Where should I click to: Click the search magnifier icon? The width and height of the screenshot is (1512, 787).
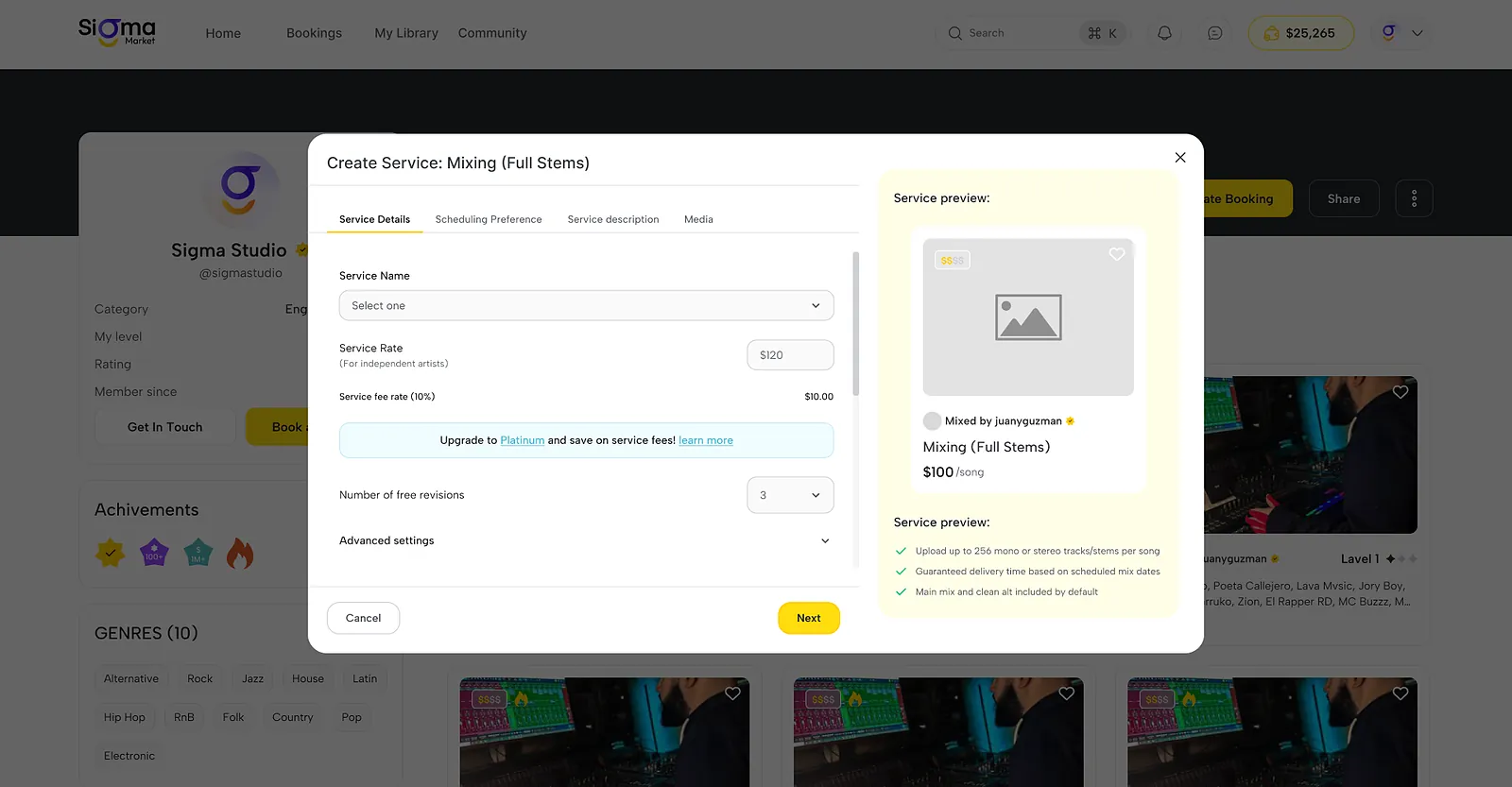click(x=955, y=33)
